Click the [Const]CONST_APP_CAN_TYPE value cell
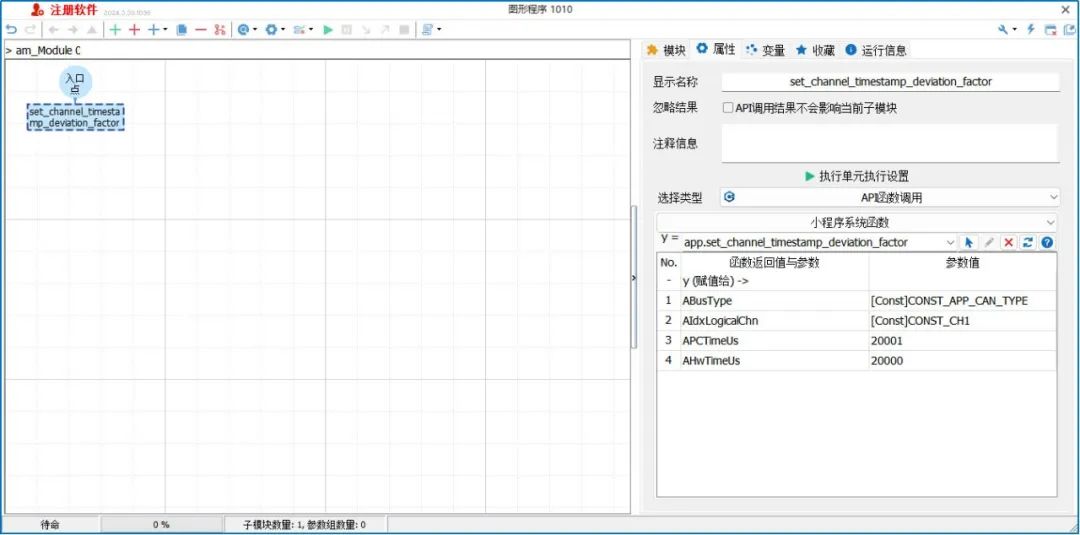 [x=962, y=301]
